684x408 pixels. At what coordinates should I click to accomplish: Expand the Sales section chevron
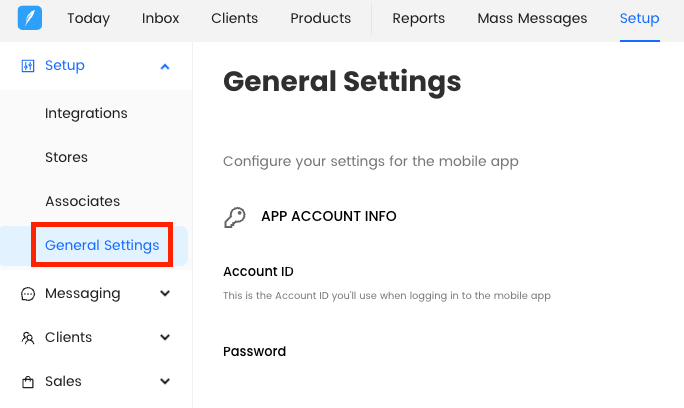[x=165, y=382]
